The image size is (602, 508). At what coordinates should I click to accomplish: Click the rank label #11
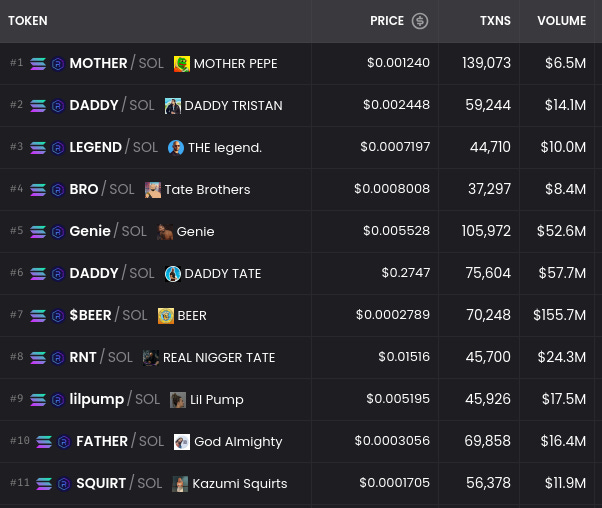click(x=20, y=483)
